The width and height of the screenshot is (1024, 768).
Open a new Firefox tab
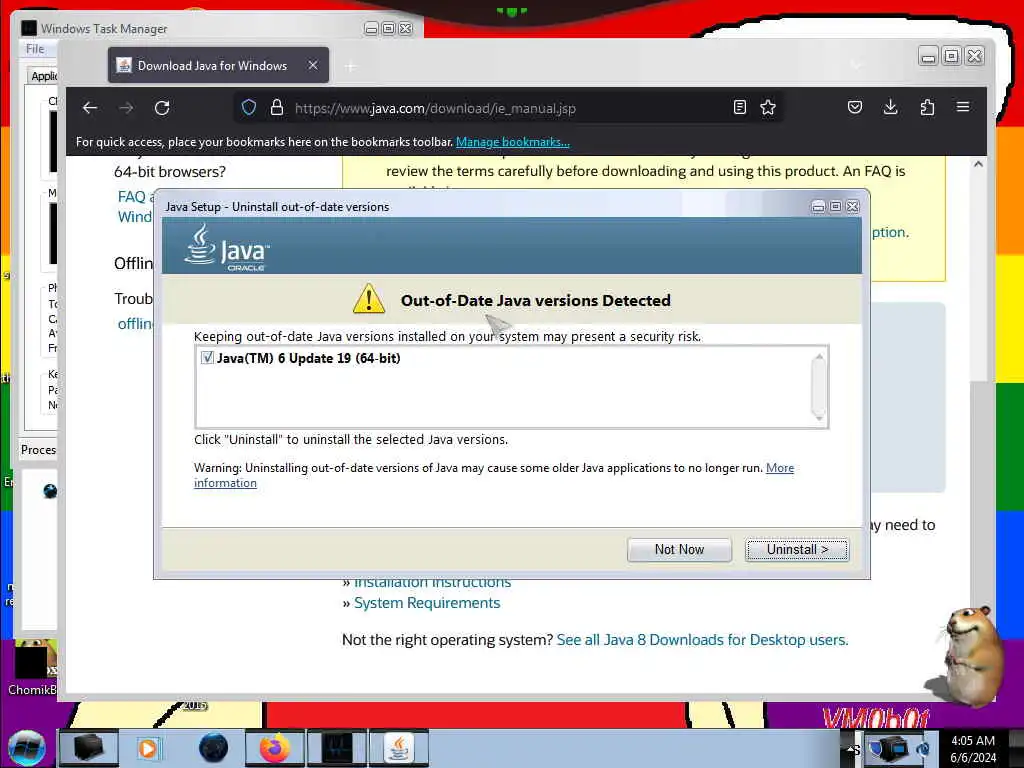point(351,66)
